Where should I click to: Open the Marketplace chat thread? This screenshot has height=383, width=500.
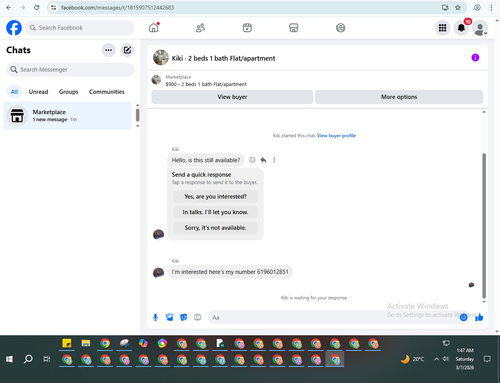pyautogui.click(x=67, y=115)
